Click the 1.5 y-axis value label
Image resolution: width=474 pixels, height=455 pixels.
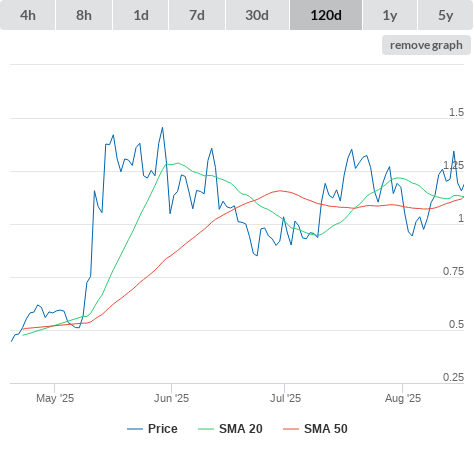pyautogui.click(x=456, y=112)
